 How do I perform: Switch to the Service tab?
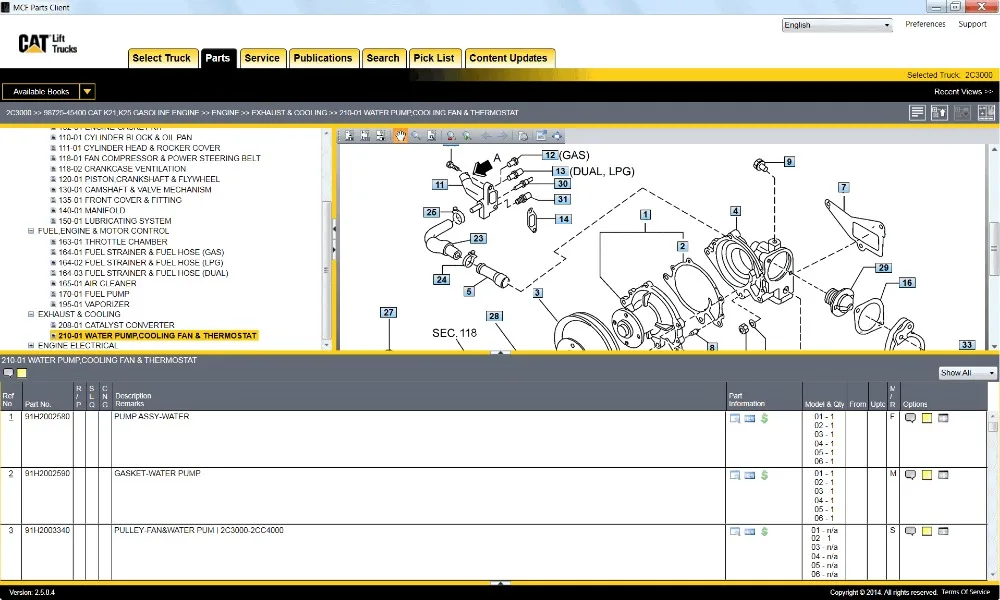pyautogui.click(x=262, y=58)
